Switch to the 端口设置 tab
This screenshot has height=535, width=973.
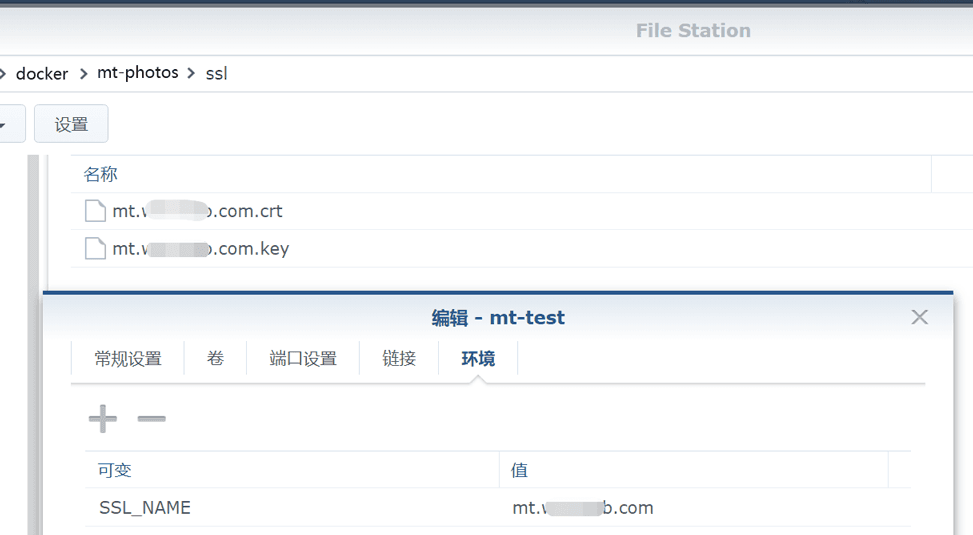point(303,358)
